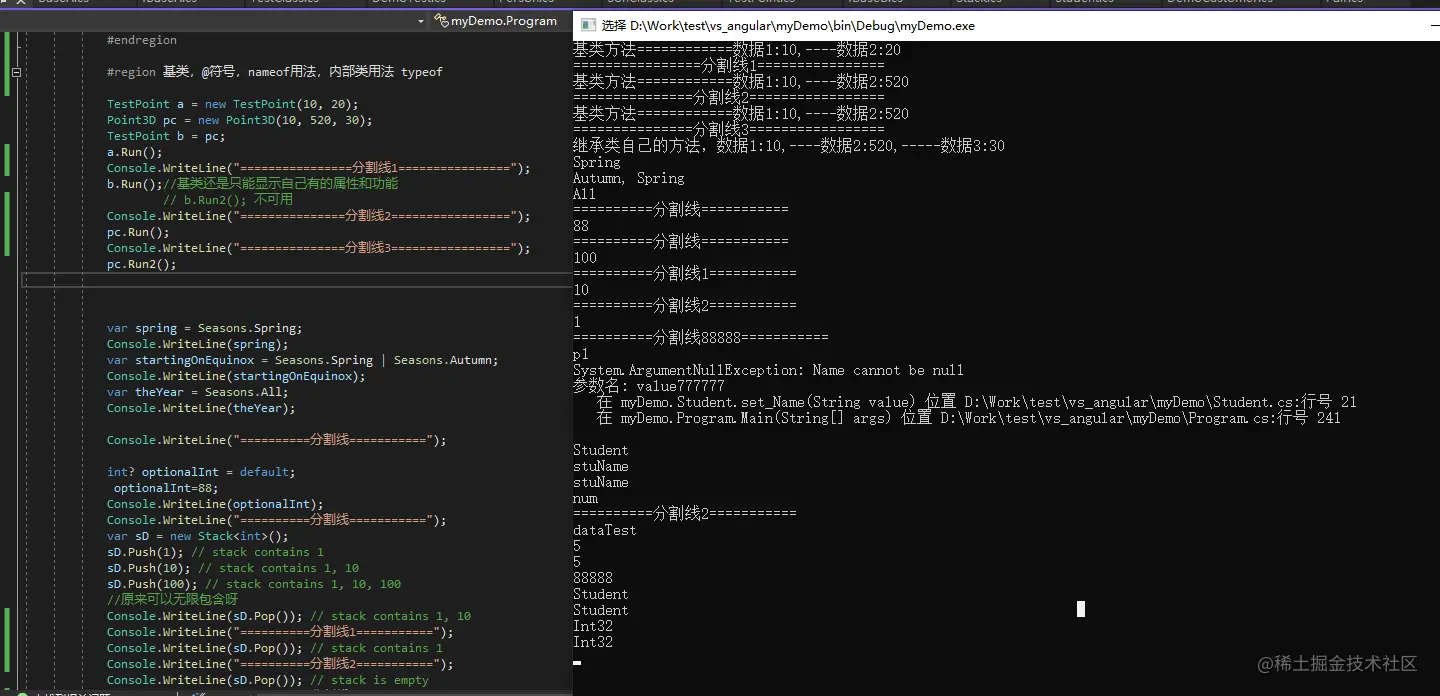The image size is (1440, 696).
Task: Click the 'sD.Push(100);' line
Action: point(254,584)
